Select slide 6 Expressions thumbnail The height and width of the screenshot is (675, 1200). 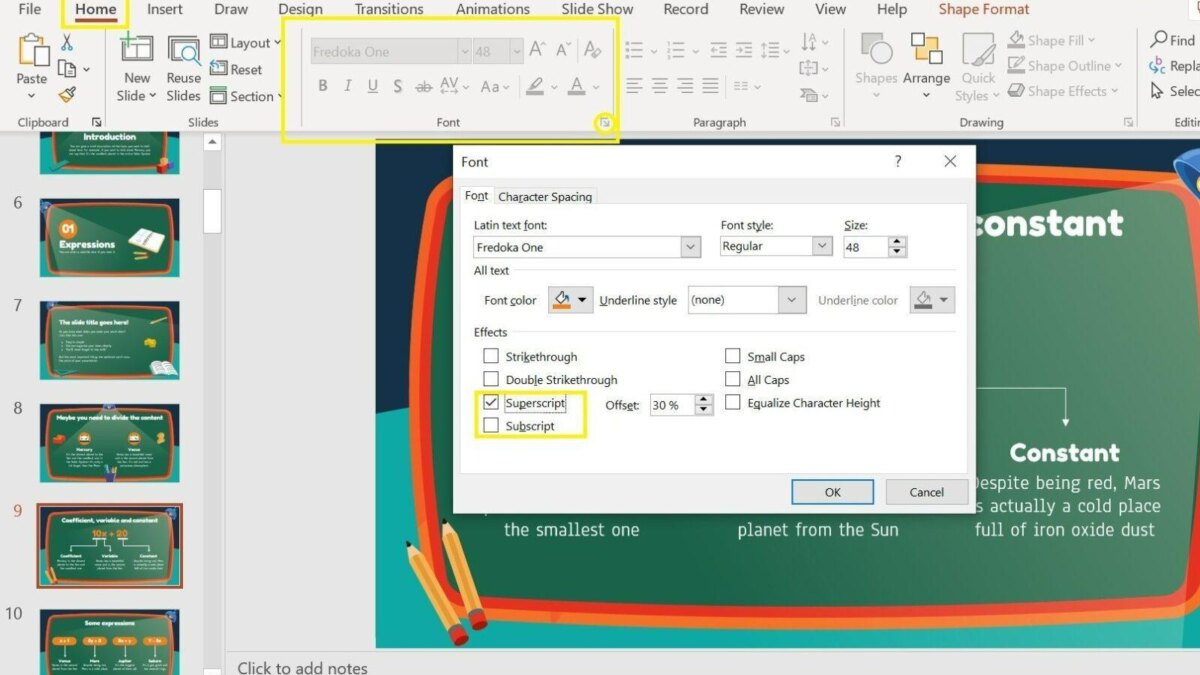[110, 238]
